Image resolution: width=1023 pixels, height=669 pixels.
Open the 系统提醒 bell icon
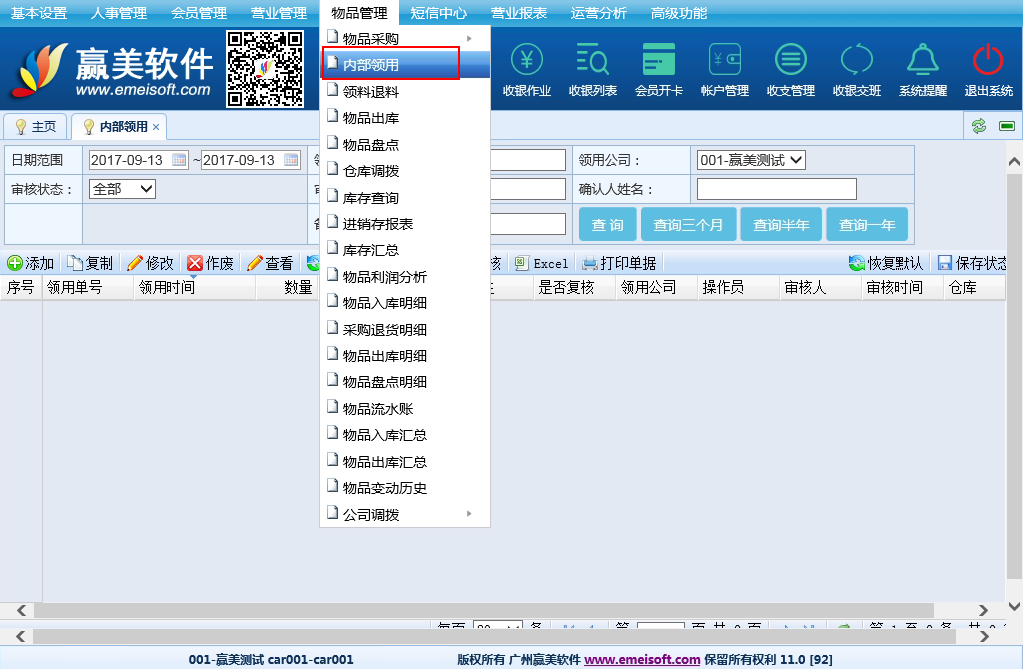pyautogui.click(x=922, y=61)
